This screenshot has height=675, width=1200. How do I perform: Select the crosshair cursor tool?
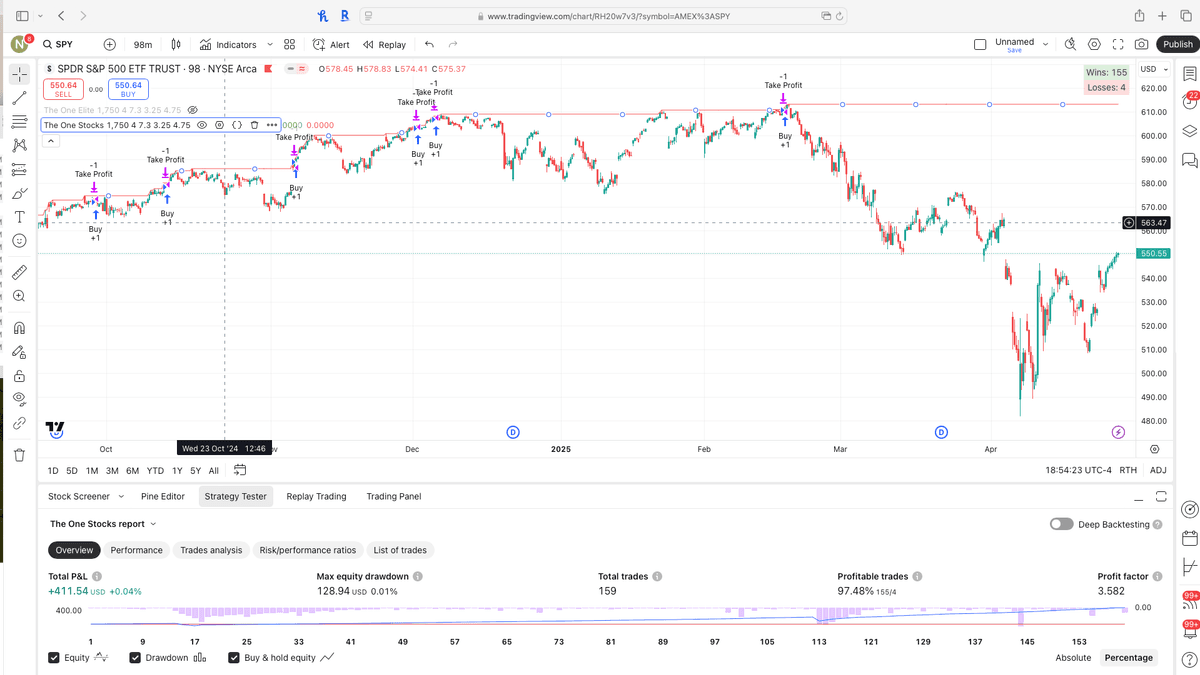tap(19, 74)
